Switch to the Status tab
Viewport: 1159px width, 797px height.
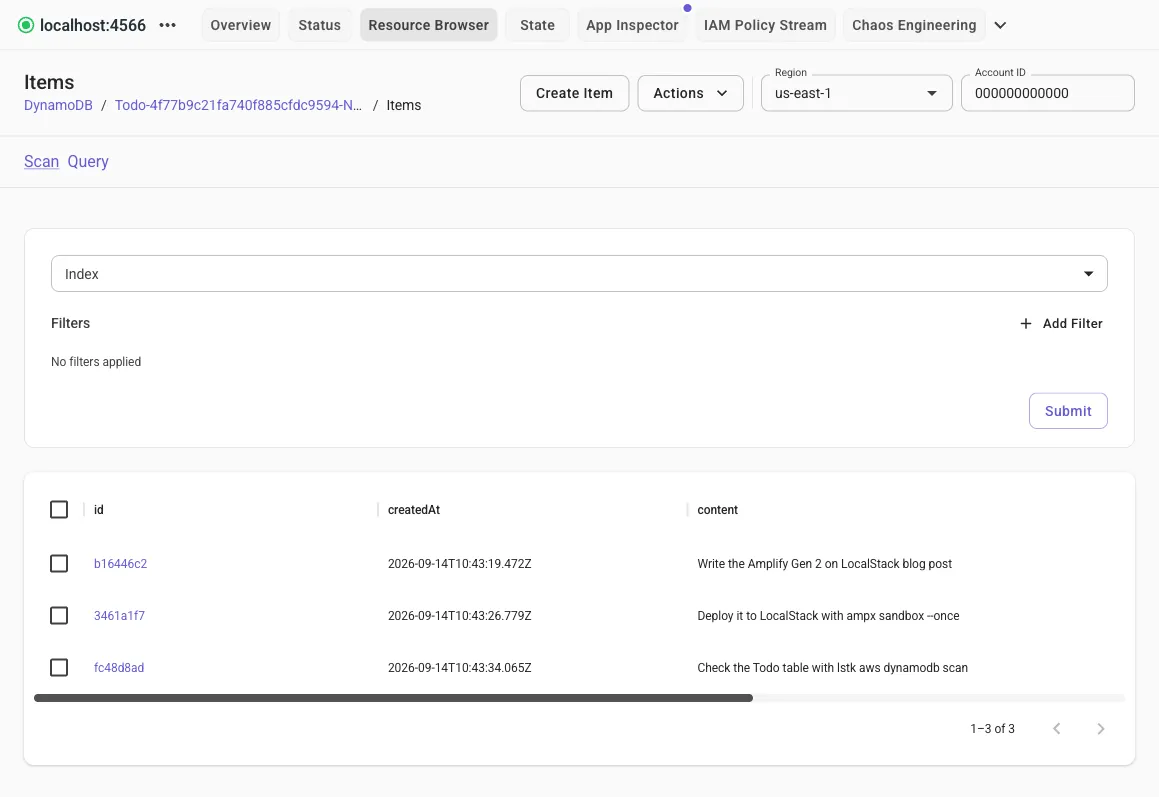click(x=319, y=25)
